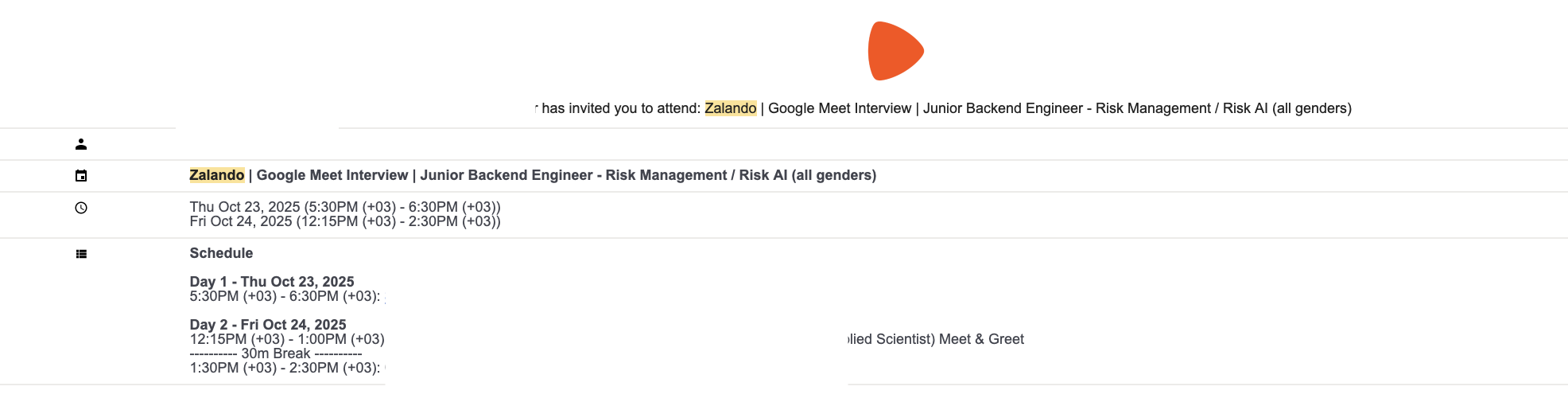The image size is (1568, 406).
Task: Select highlighted Zalando word in invitation header
Action: point(730,108)
